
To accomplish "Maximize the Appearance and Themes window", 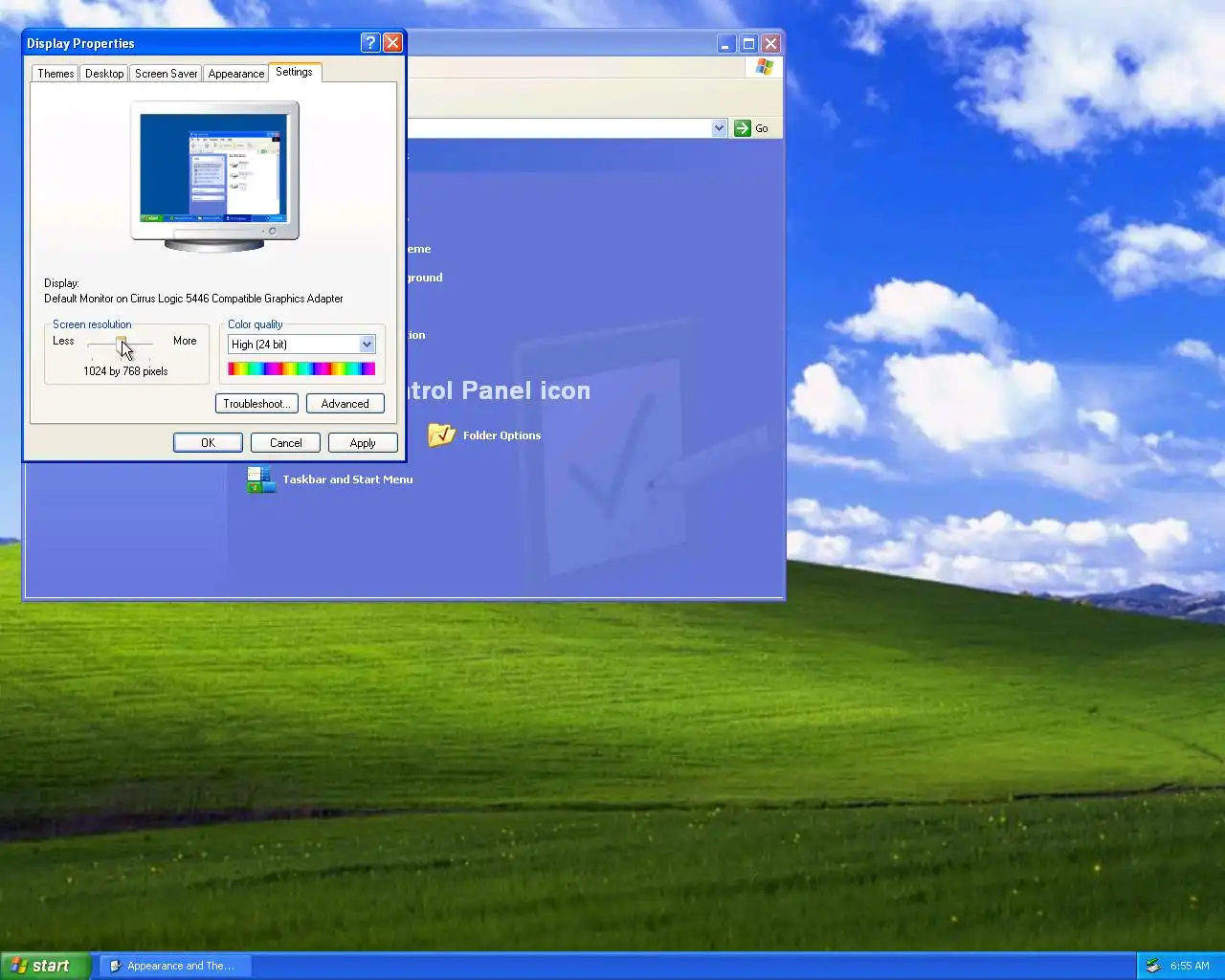I will [x=748, y=43].
